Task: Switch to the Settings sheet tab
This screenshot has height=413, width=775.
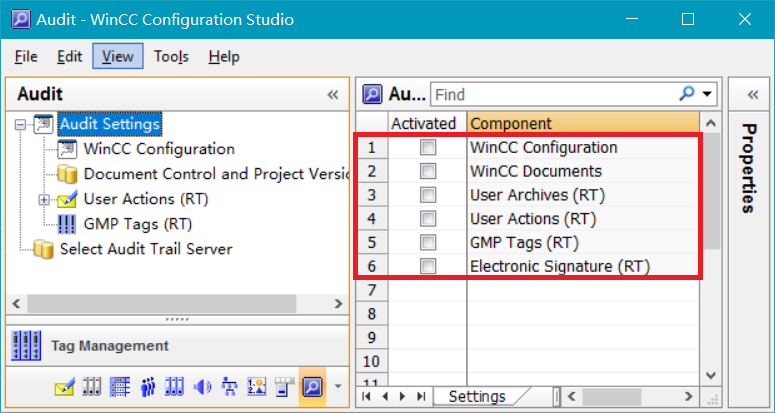Action: [x=477, y=397]
